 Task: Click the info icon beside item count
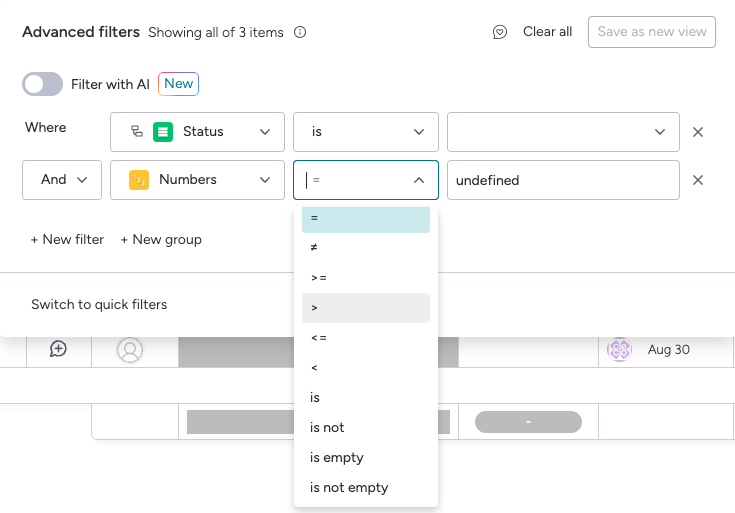point(300,32)
